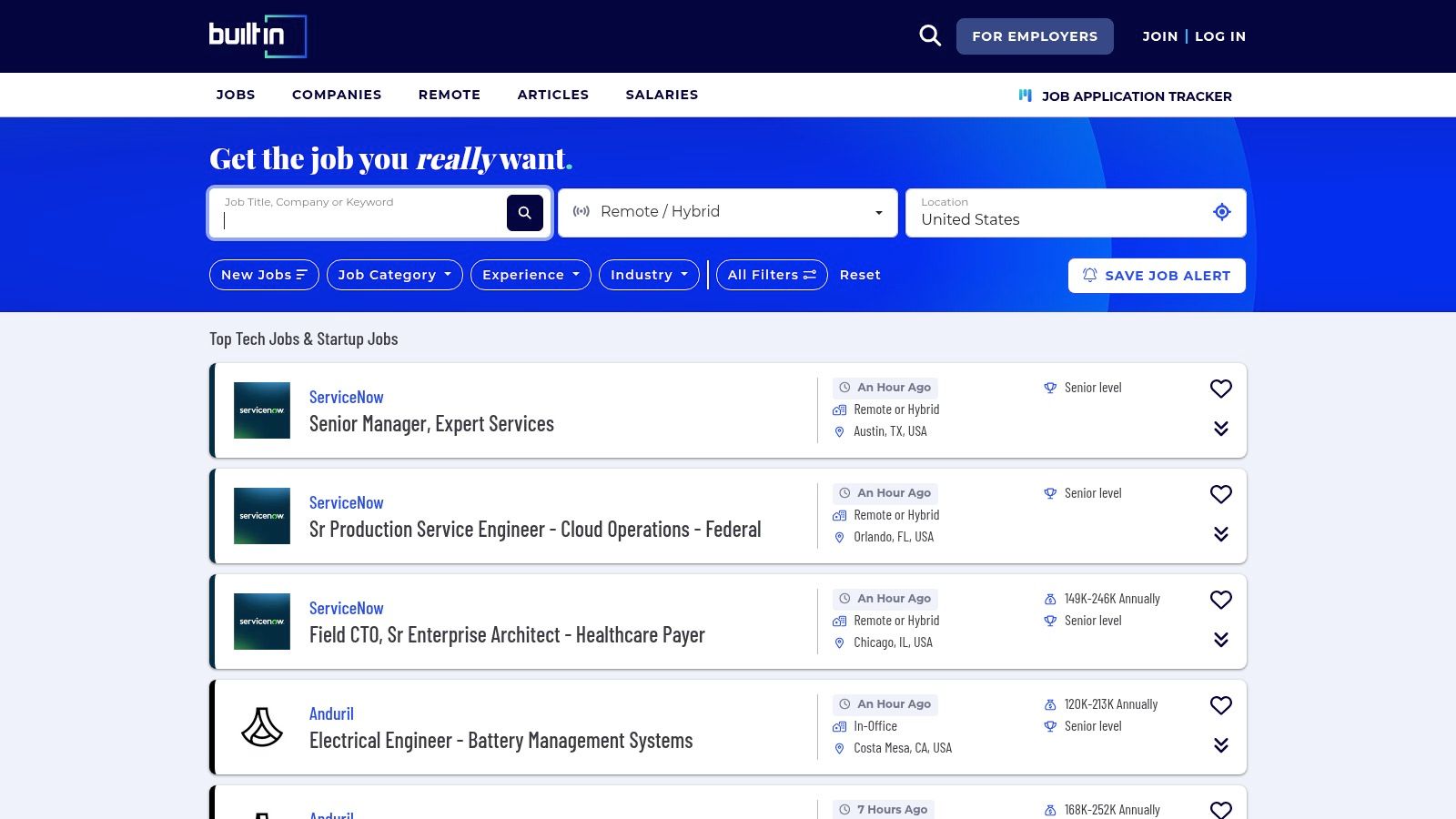Open ServiceNow logo on Sr Production Service listing
Screen dimensions: 1456x819
point(262,516)
